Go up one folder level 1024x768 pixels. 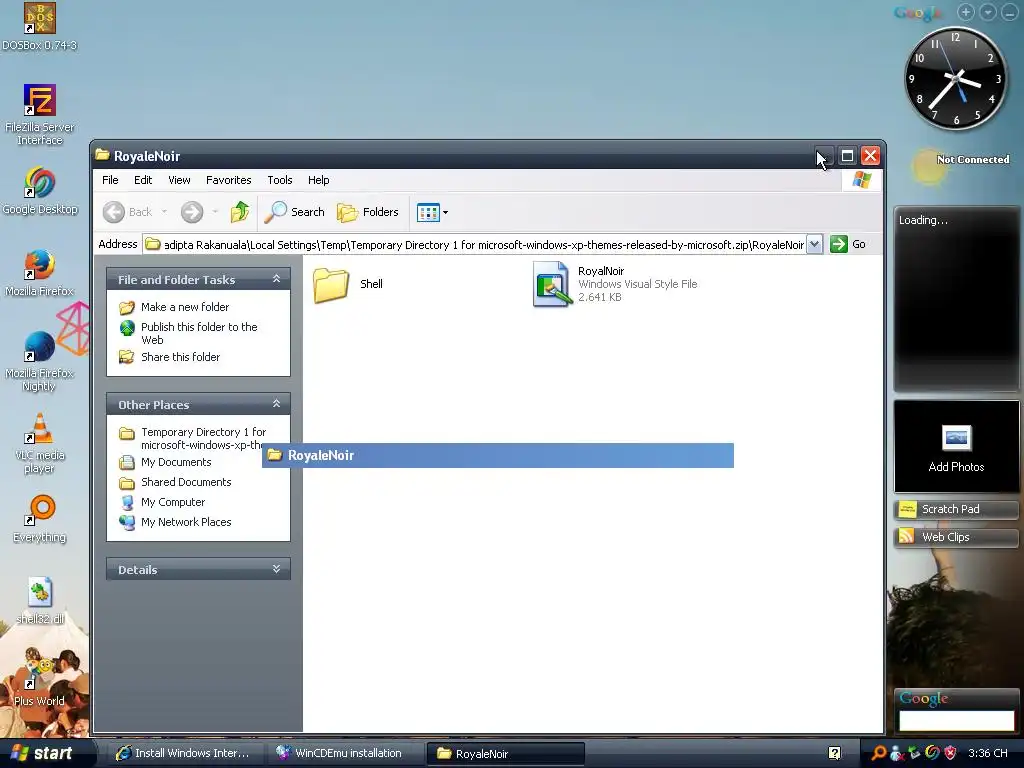[x=240, y=212]
